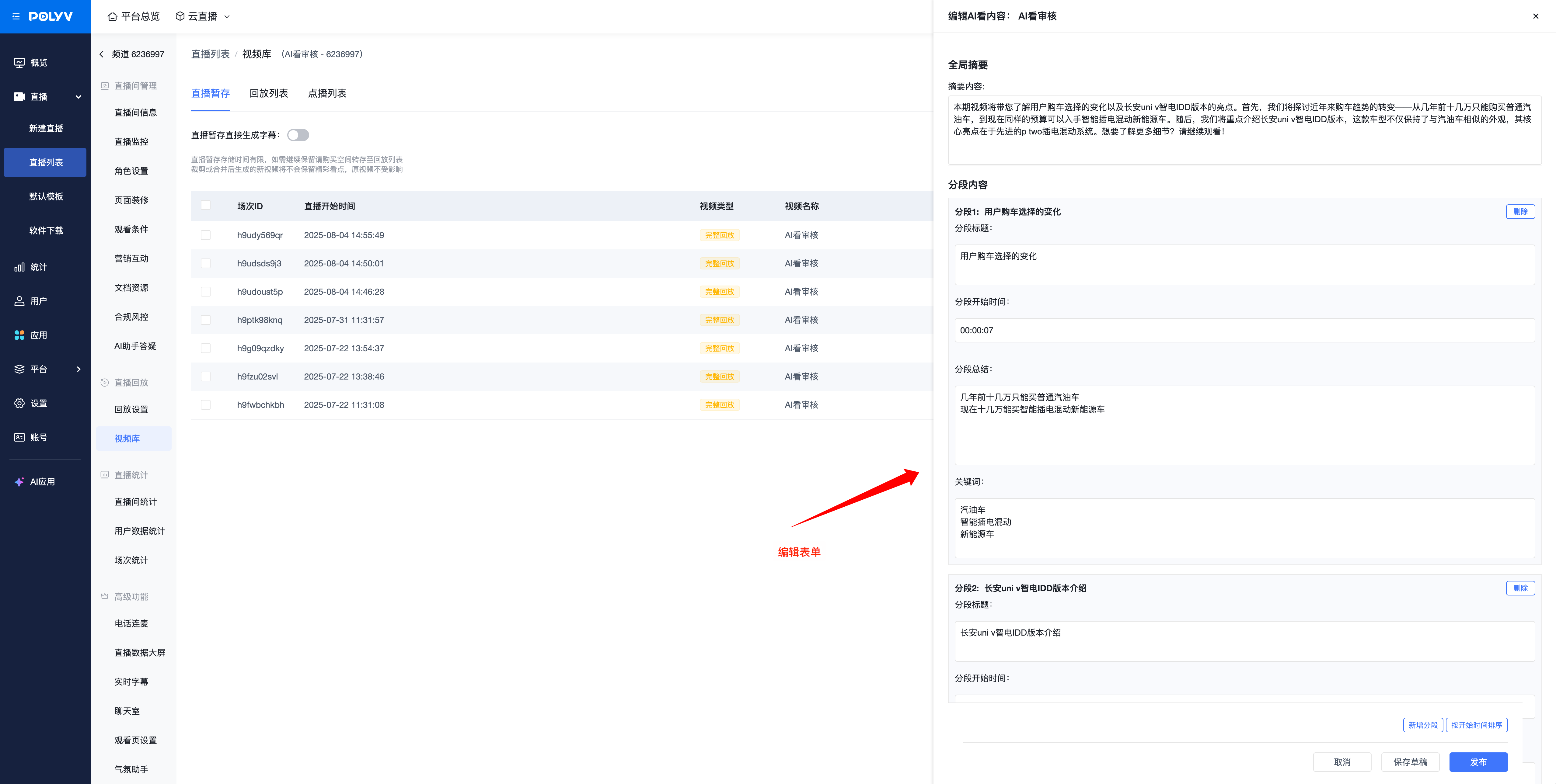Click the 直播统计 section icon
Viewport: 1556px width, 784px height.
tap(104, 475)
